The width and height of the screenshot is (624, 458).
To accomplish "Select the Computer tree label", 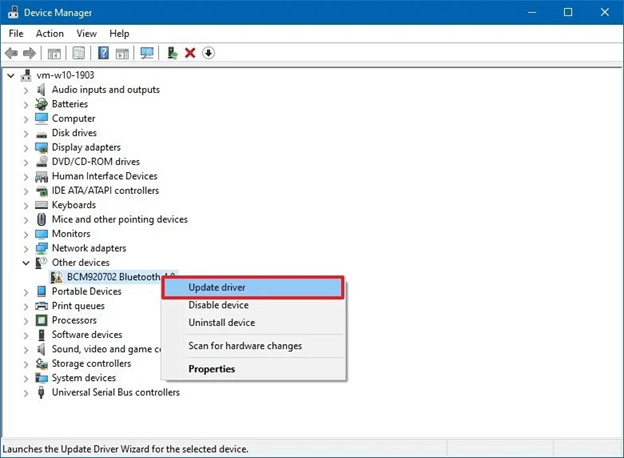I will coord(74,119).
